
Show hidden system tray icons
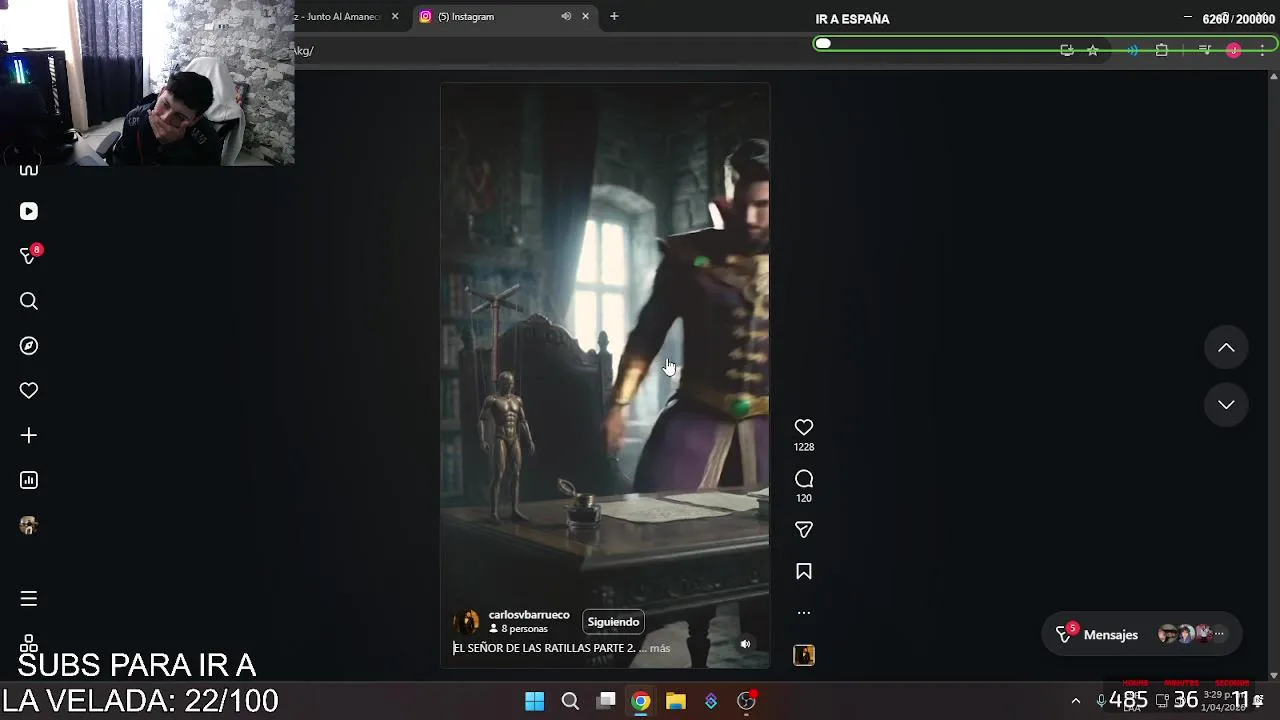click(1076, 701)
